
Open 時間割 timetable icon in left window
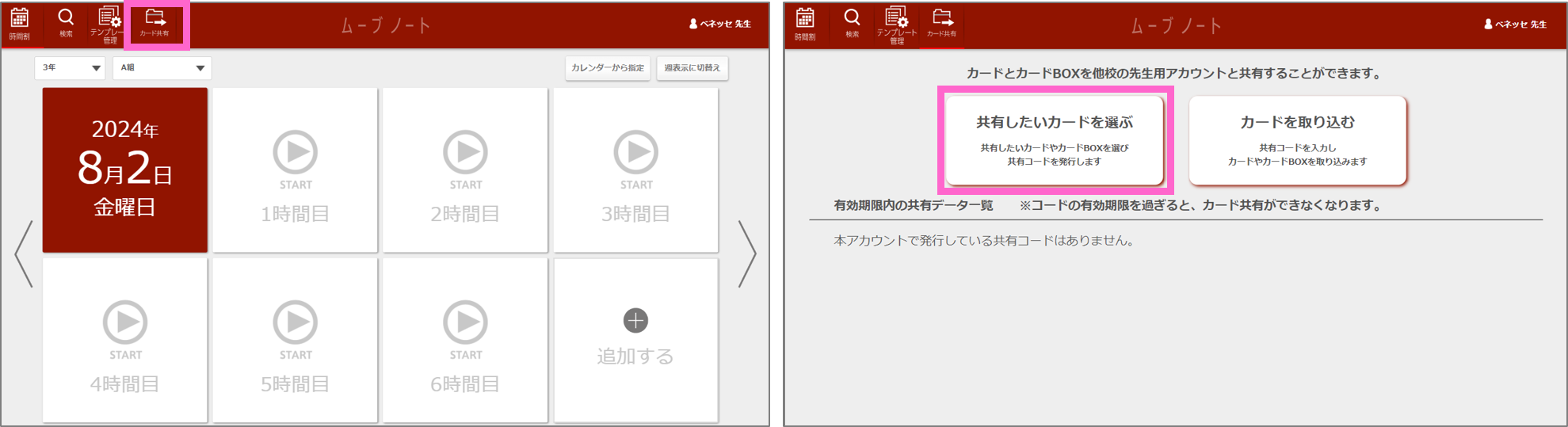tap(20, 23)
